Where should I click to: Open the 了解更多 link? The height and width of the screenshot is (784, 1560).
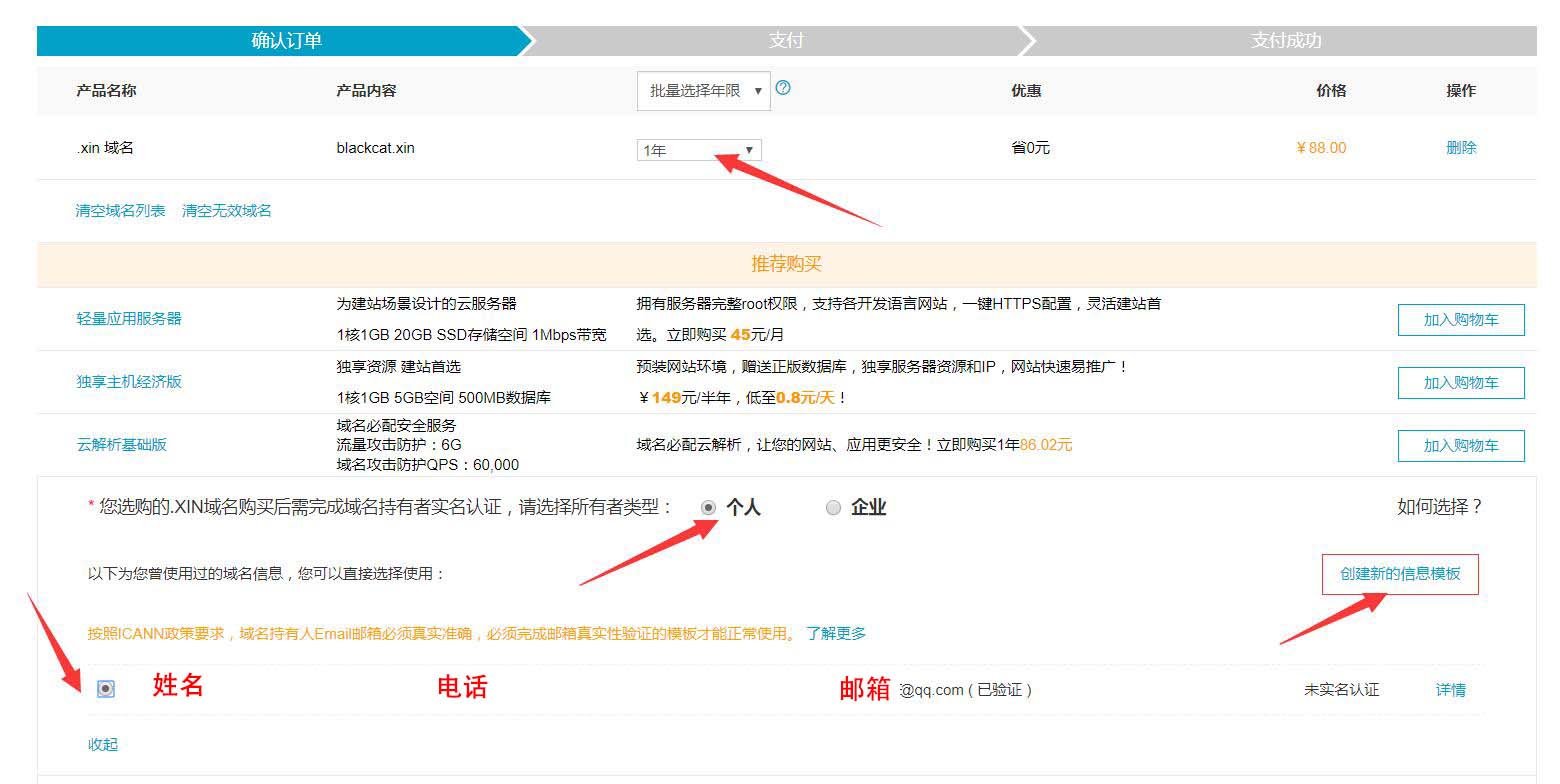click(836, 633)
